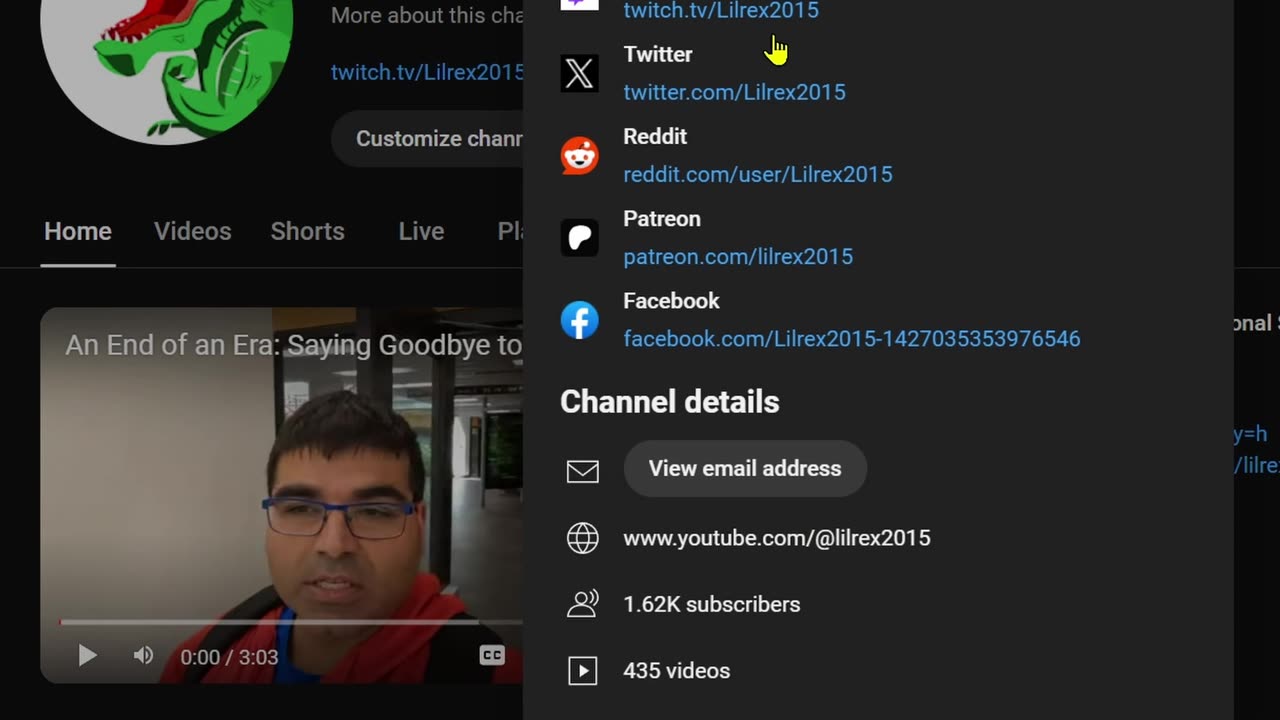This screenshot has width=1280, height=720.
Task: Click the Facebook label text
Action: [671, 301]
